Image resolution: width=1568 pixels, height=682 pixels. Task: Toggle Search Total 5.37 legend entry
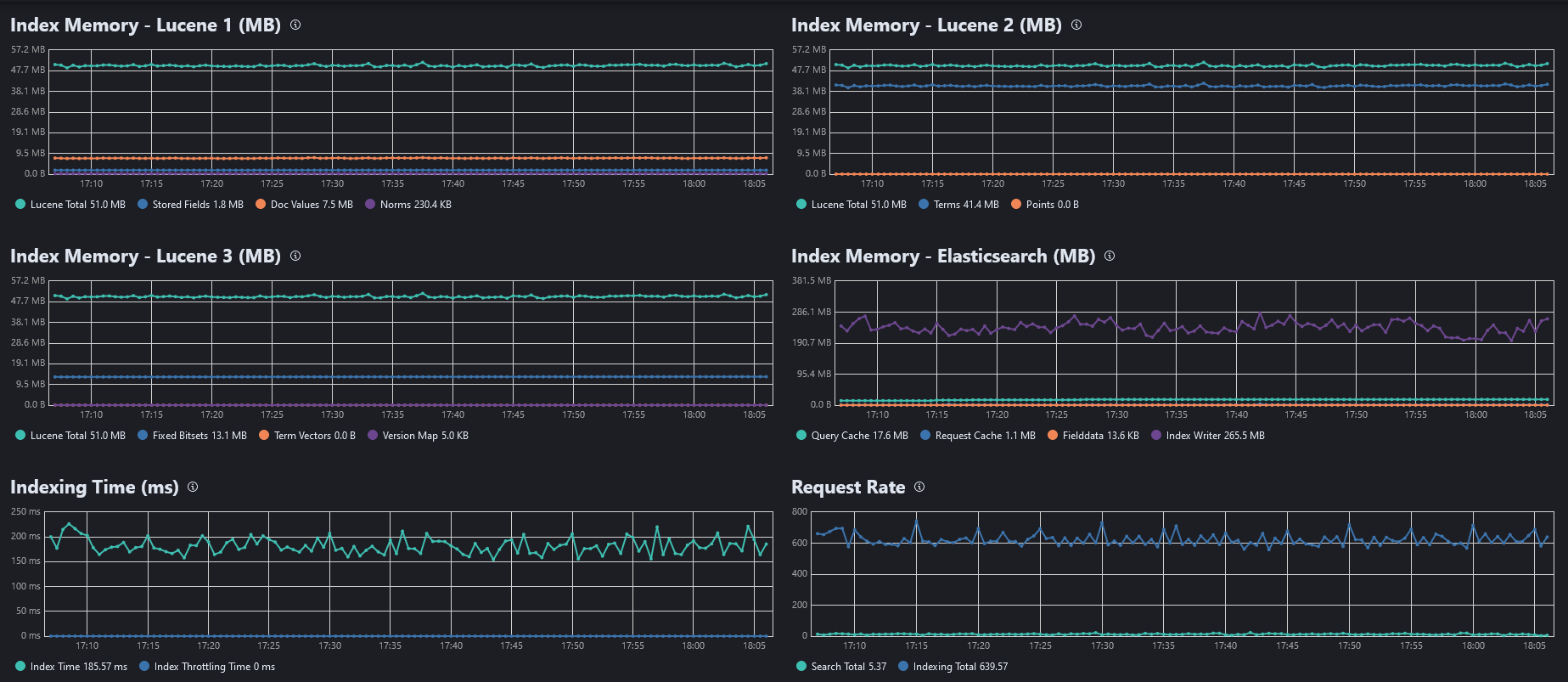point(841,667)
